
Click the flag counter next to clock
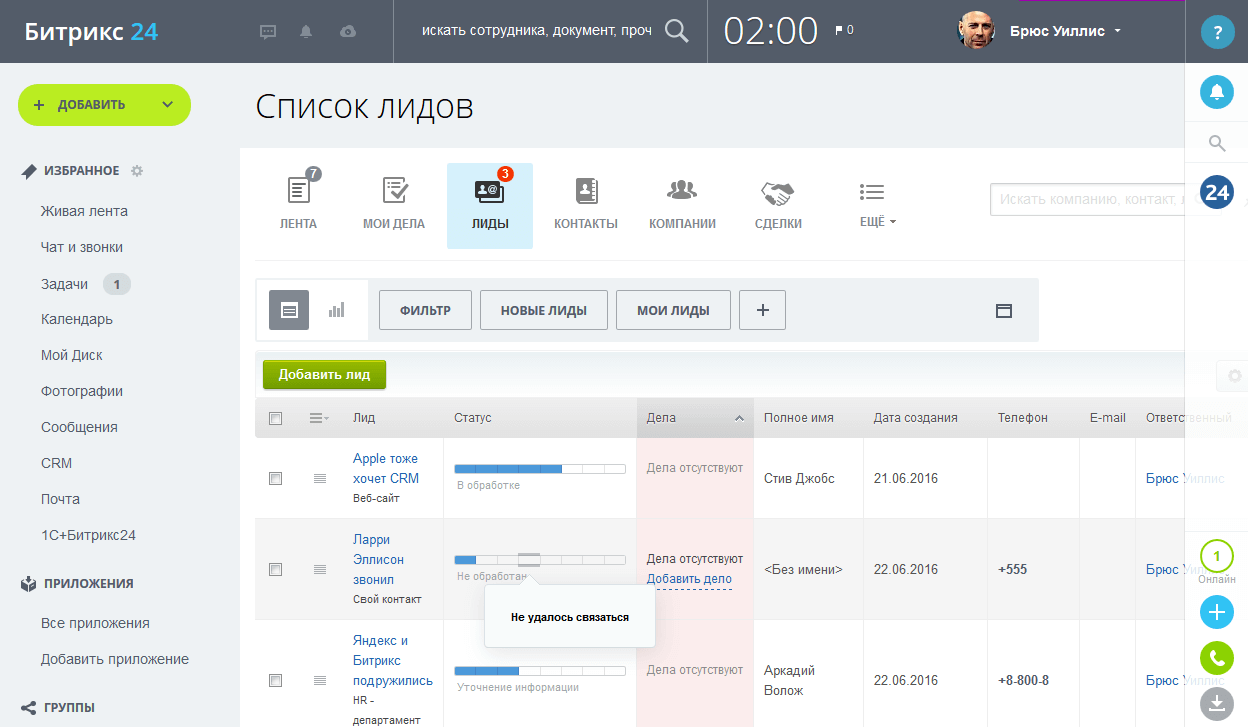(844, 30)
